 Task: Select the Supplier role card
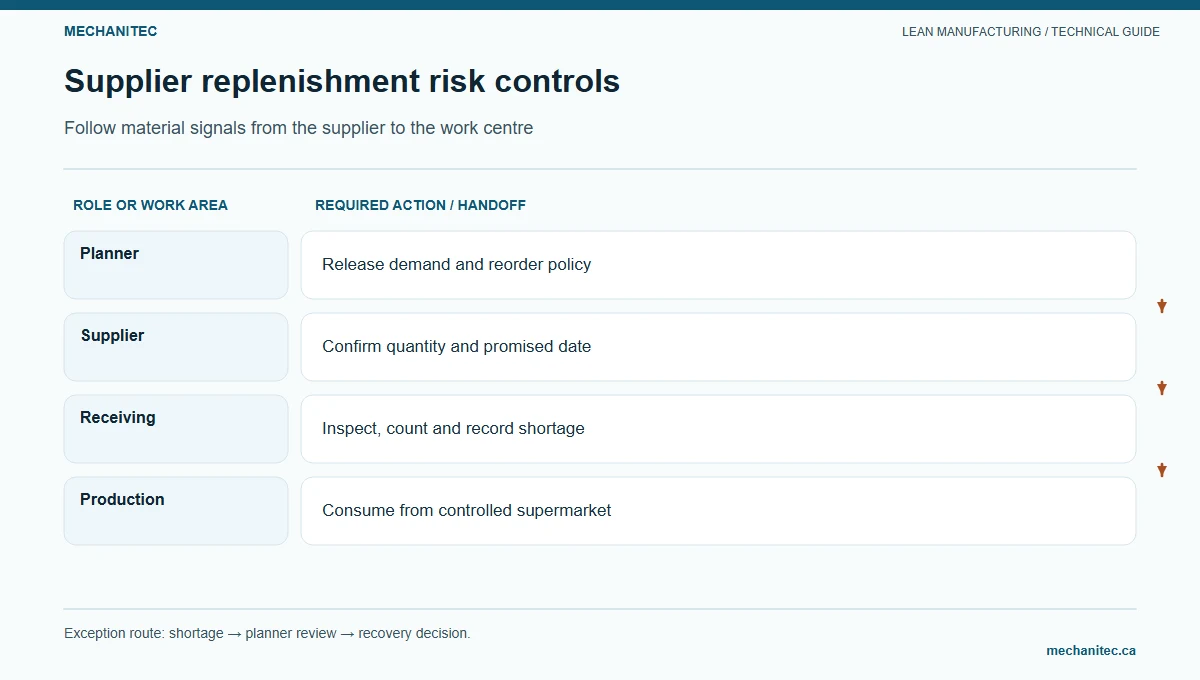pos(176,347)
